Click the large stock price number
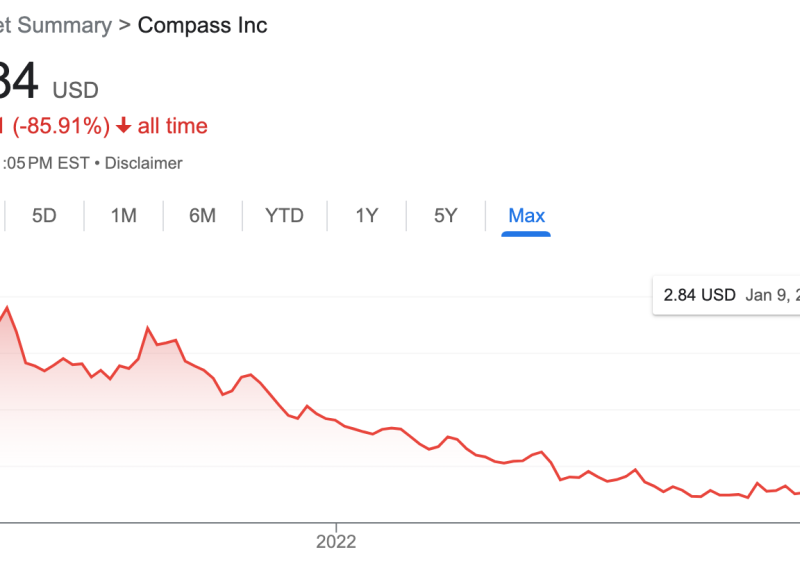800x568 pixels. (x=18, y=84)
